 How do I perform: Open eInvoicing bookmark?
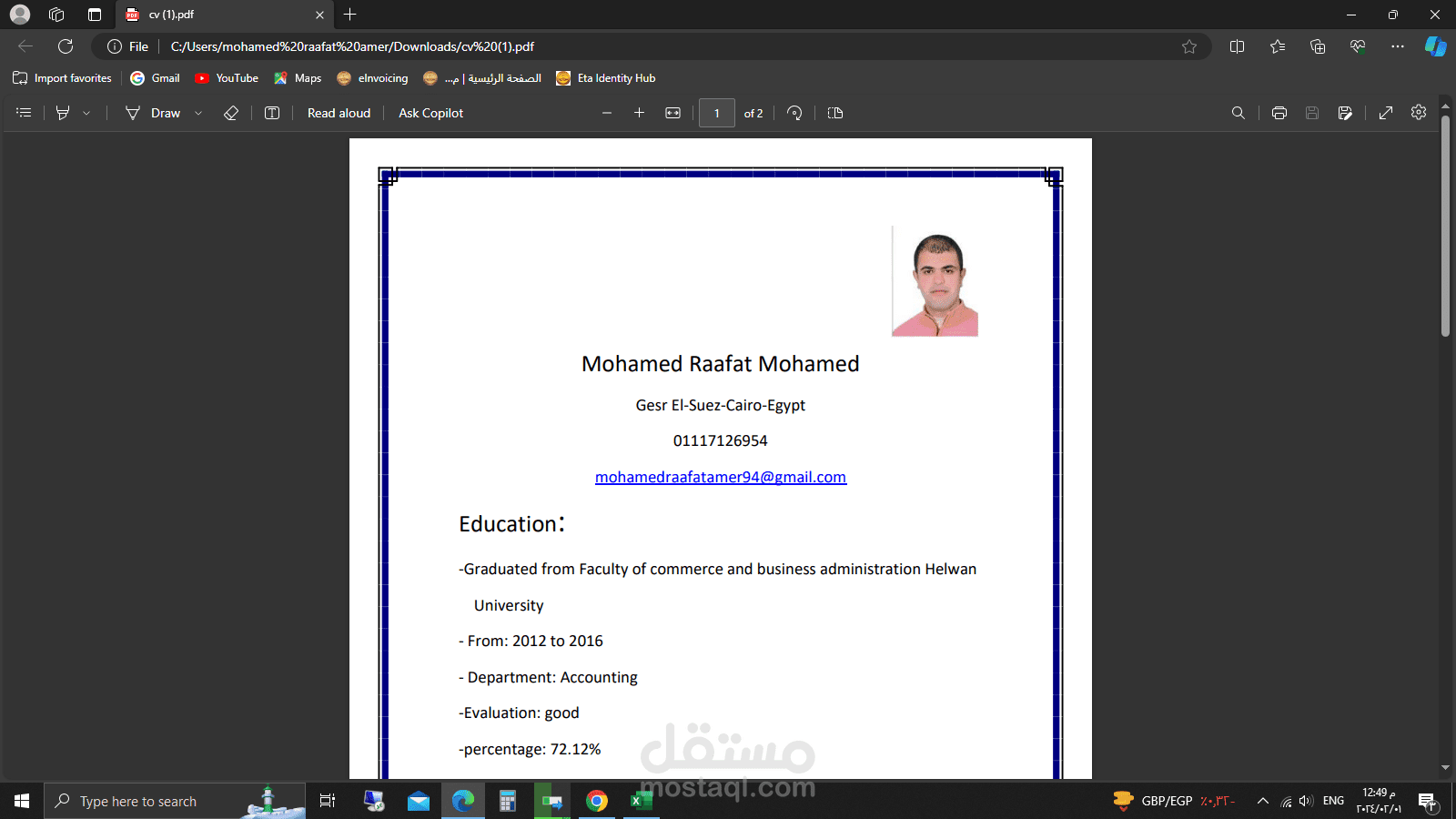coord(372,78)
